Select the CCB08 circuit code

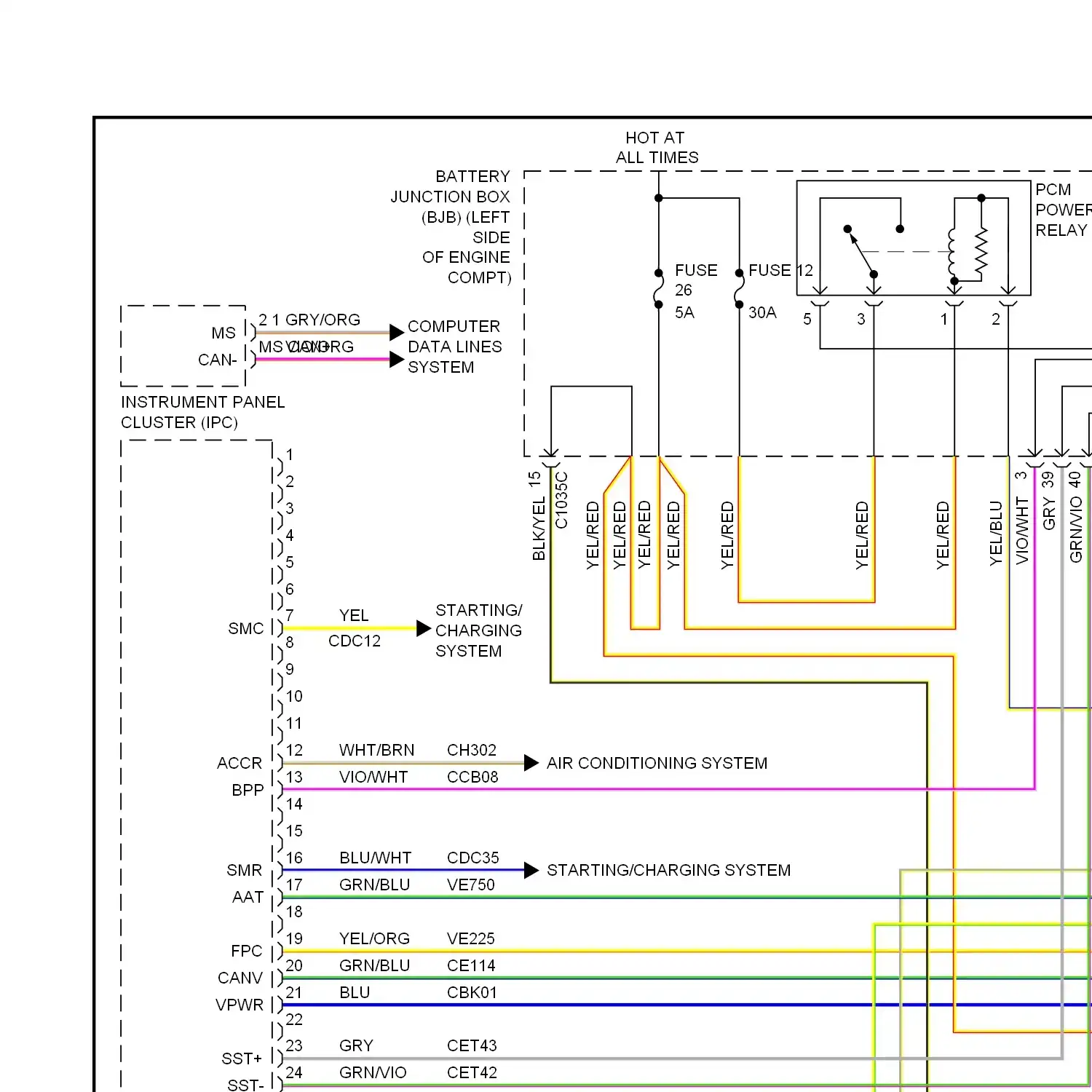point(472,777)
